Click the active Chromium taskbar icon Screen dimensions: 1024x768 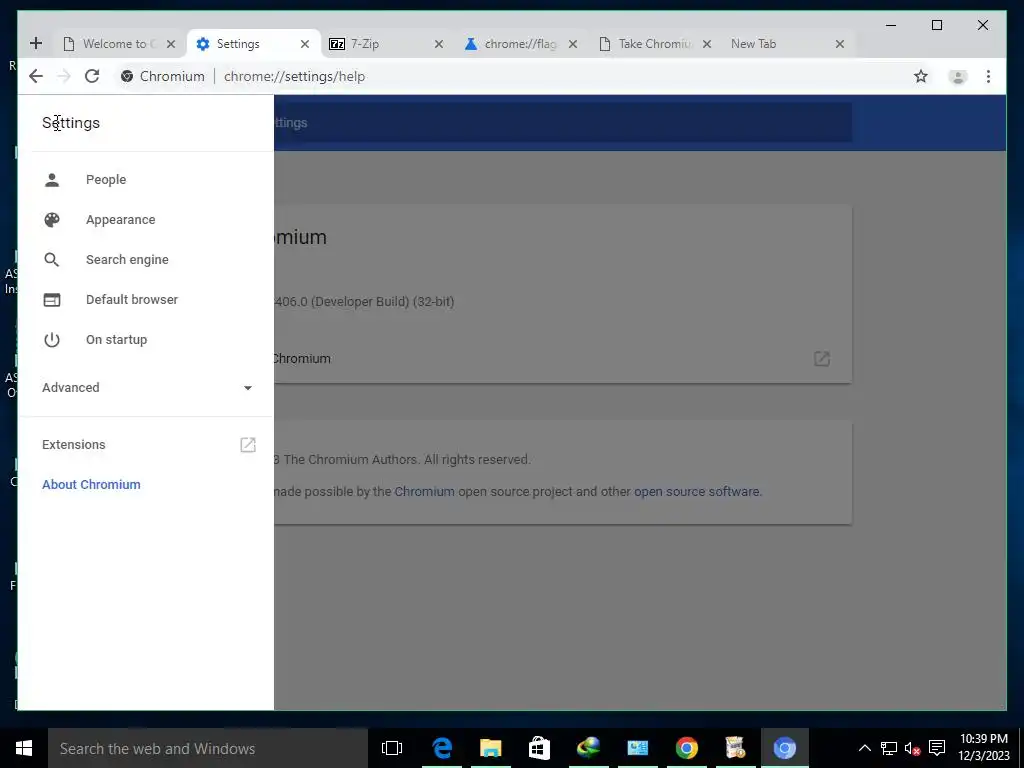[784, 748]
